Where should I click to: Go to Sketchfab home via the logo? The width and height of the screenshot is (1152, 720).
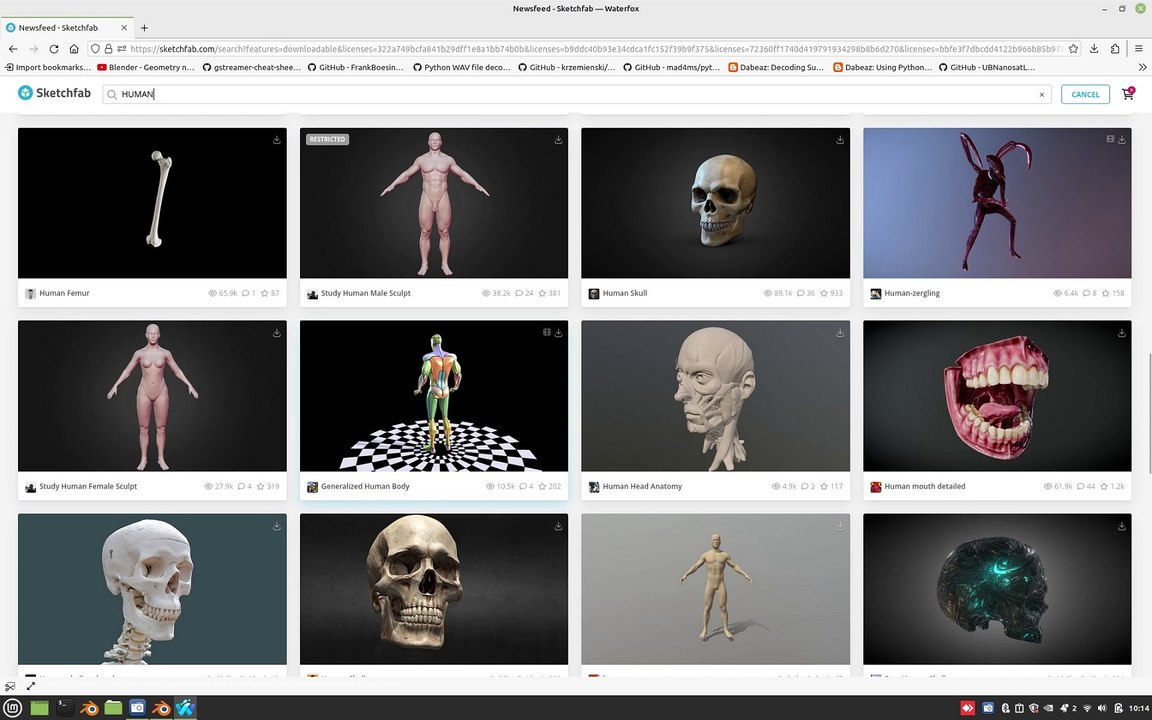point(54,93)
